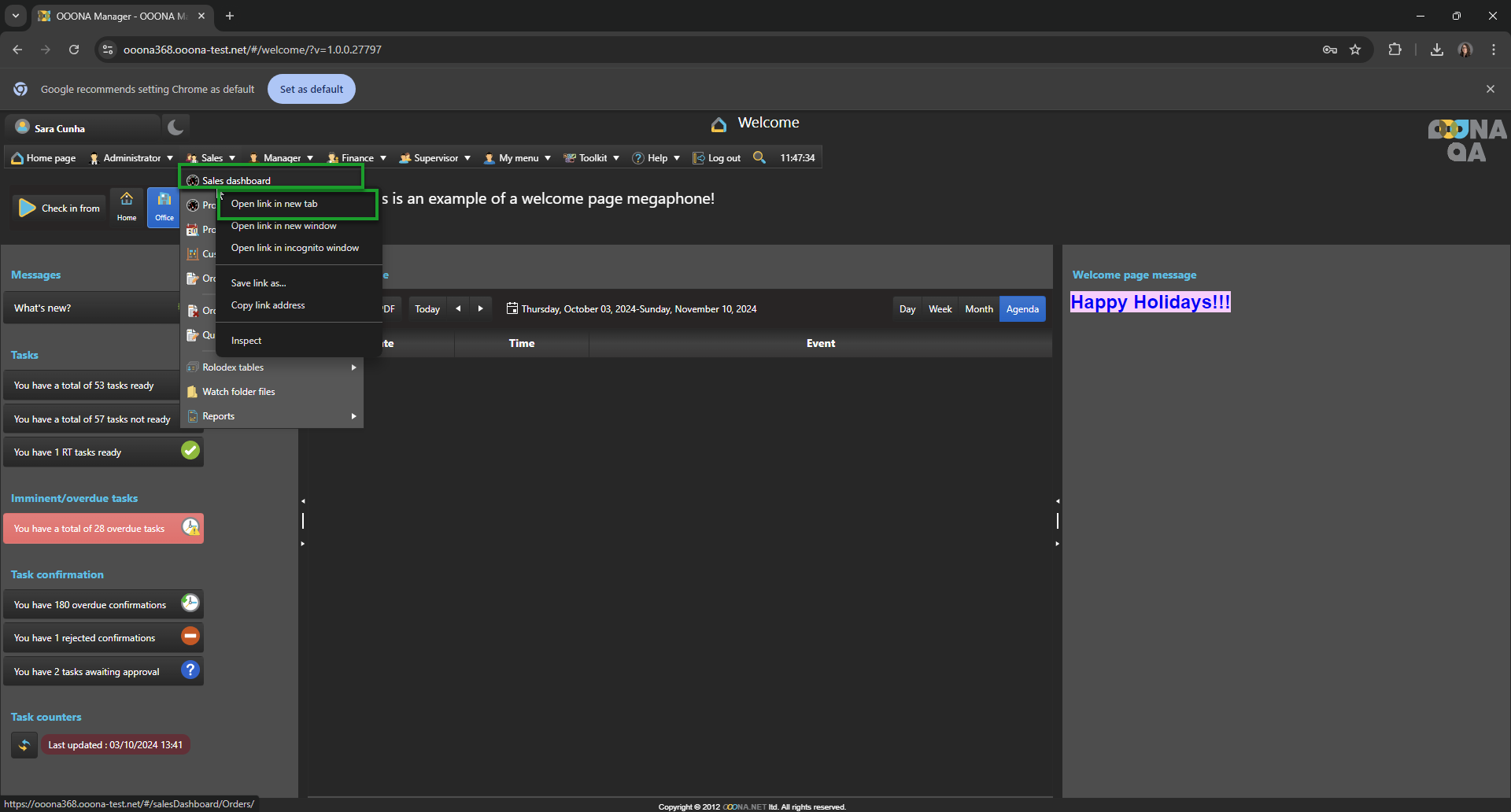Click the search magnifier icon in menu bar
The width and height of the screenshot is (1511, 812).
[759, 157]
